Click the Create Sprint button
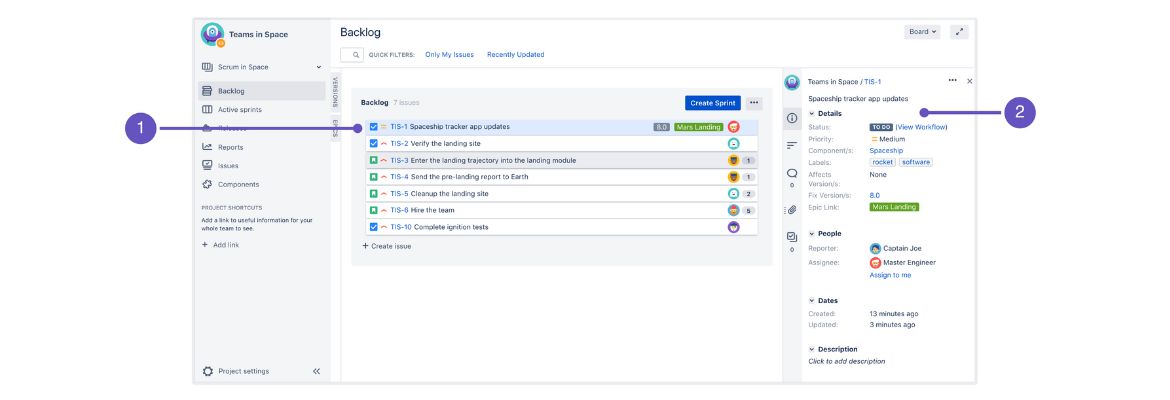 click(712, 103)
